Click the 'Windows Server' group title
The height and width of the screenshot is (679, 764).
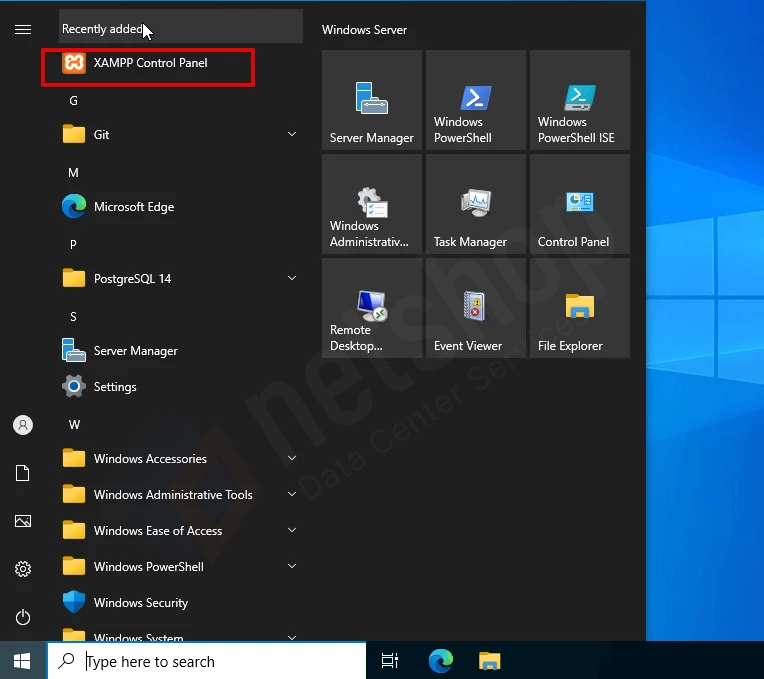(364, 30)
